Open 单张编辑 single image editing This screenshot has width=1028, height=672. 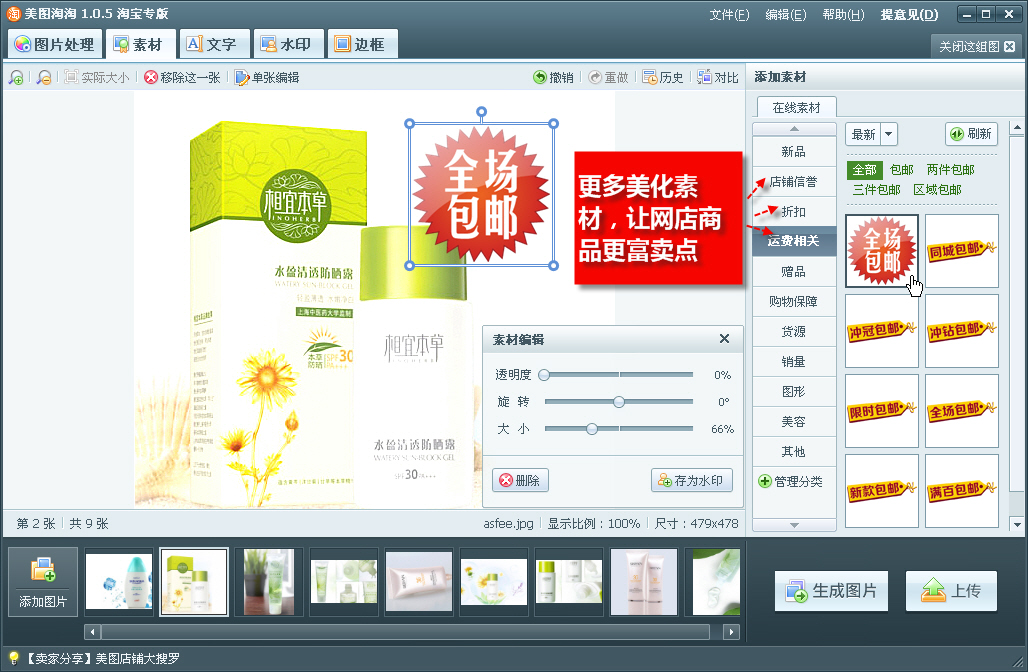click(267, 77)
